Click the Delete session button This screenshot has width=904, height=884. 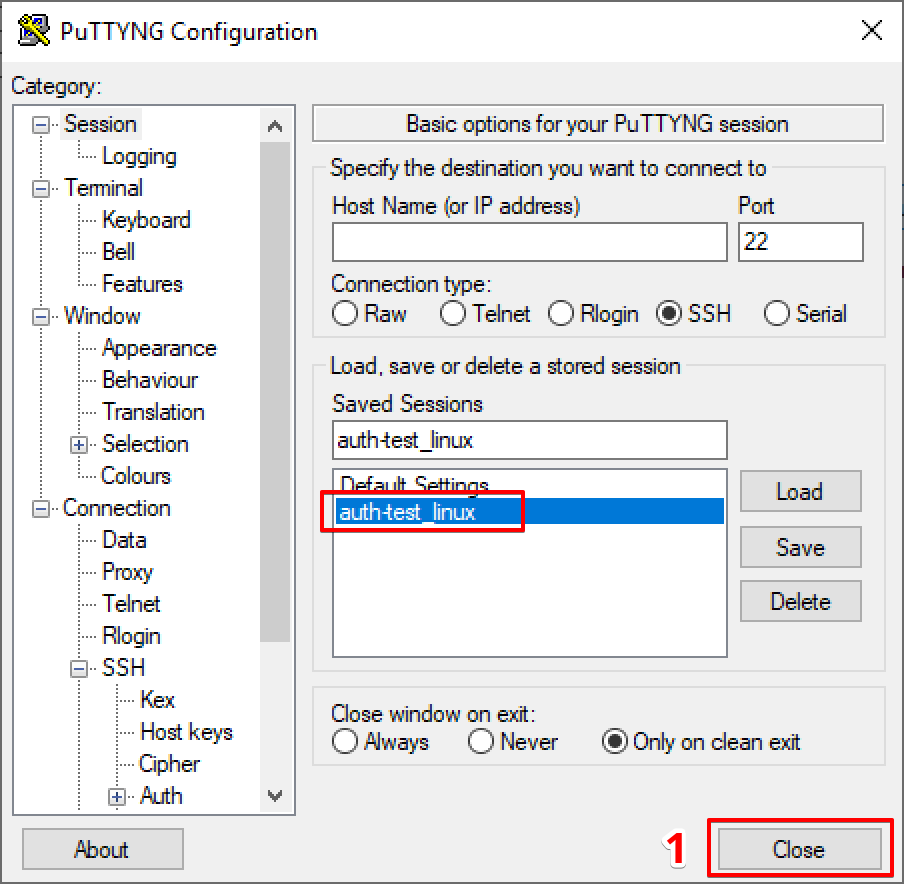click(x=801, y=601)
